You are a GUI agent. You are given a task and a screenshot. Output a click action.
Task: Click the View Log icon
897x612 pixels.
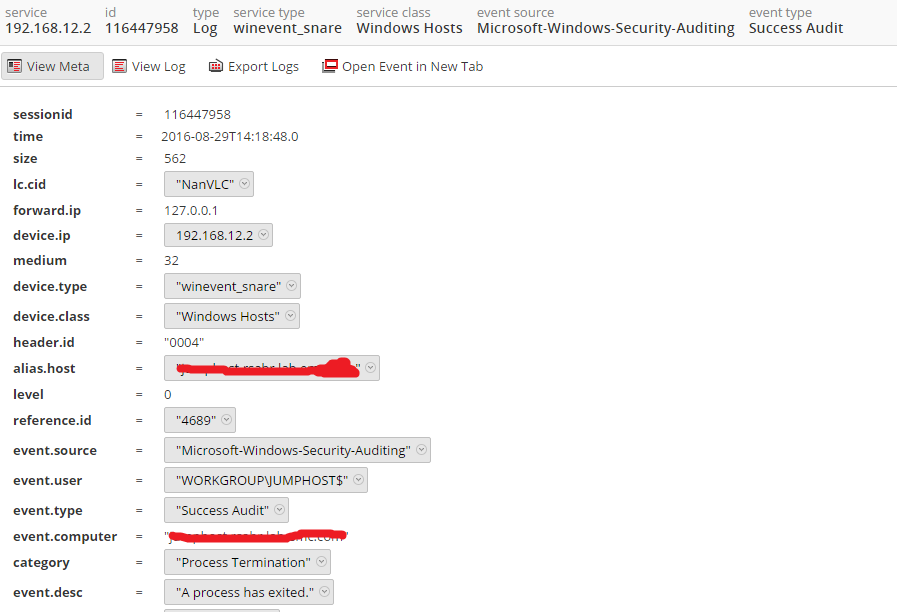[119, 66]
